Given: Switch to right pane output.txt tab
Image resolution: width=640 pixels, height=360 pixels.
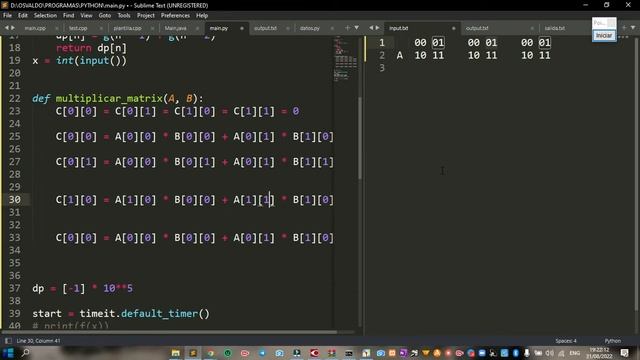Looking at the screenshot, I should [477, 28].
